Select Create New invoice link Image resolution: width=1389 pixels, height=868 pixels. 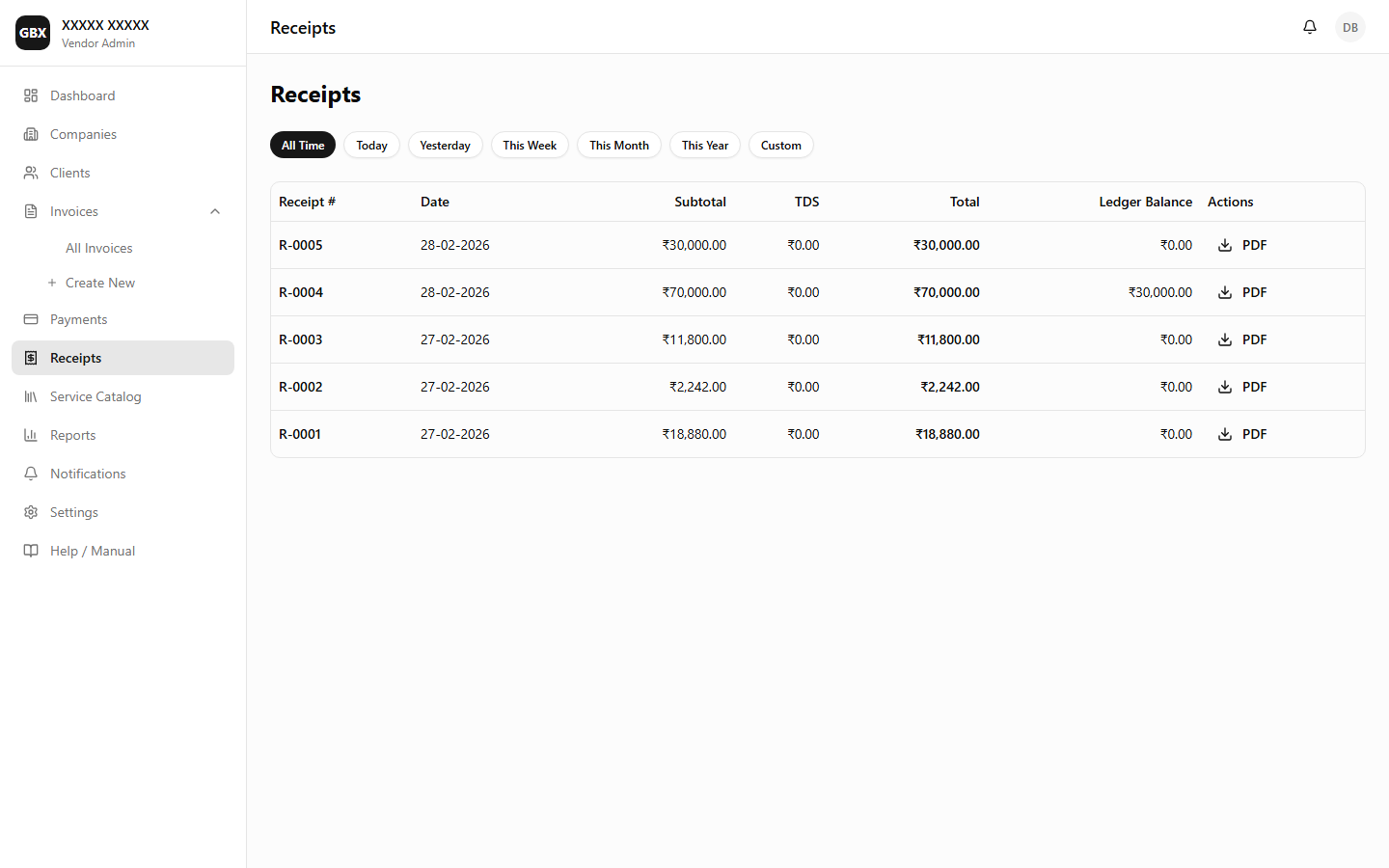point(100,283)
